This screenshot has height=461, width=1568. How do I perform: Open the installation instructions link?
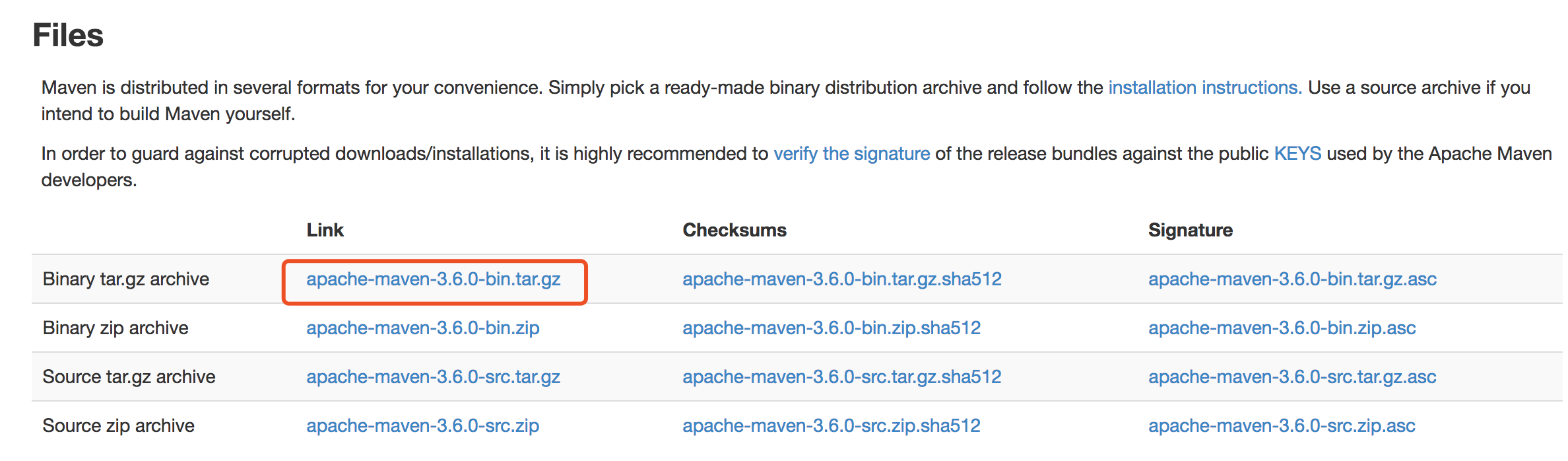coord(1204,88)
